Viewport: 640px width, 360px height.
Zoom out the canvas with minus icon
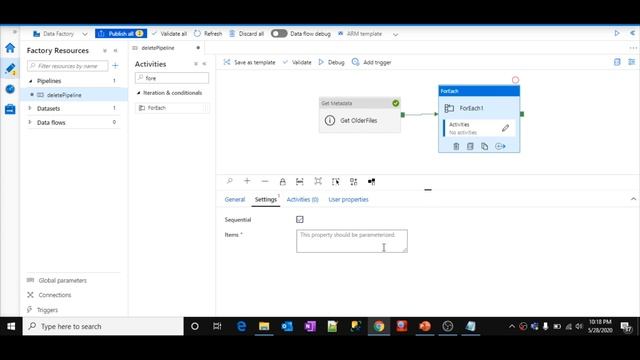coord(265,181)
